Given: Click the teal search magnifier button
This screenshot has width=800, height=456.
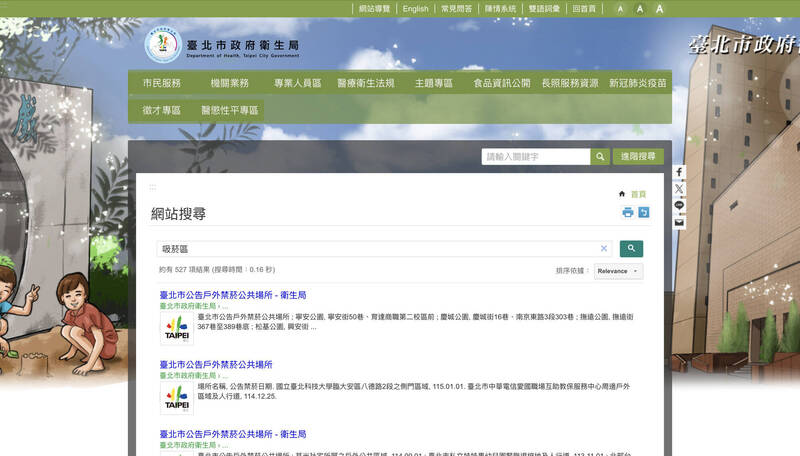Looking at the screenshot, I should tap(631, 249).
